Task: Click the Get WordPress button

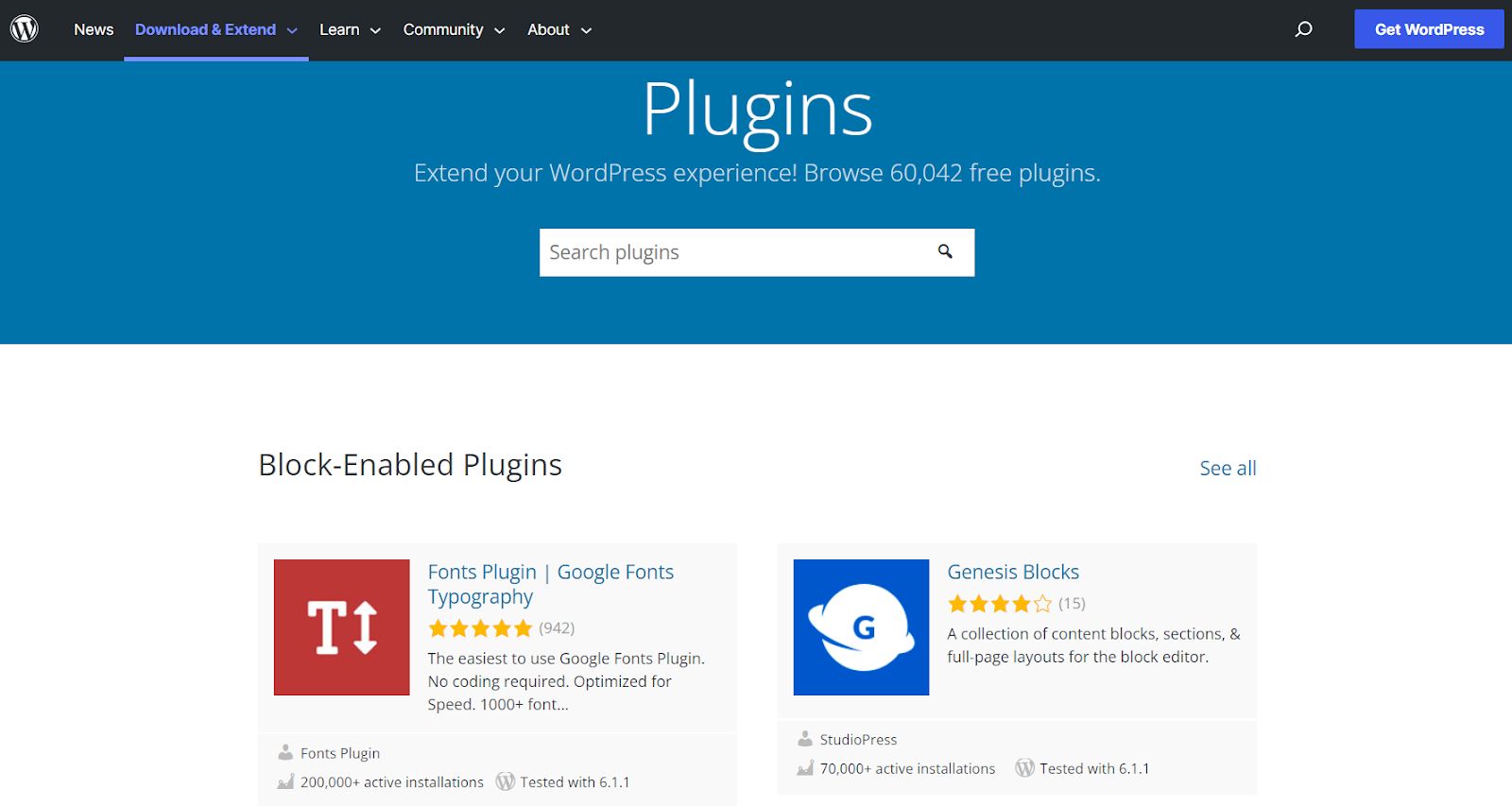Action: pyautogui.click(x=1429, y=29)
